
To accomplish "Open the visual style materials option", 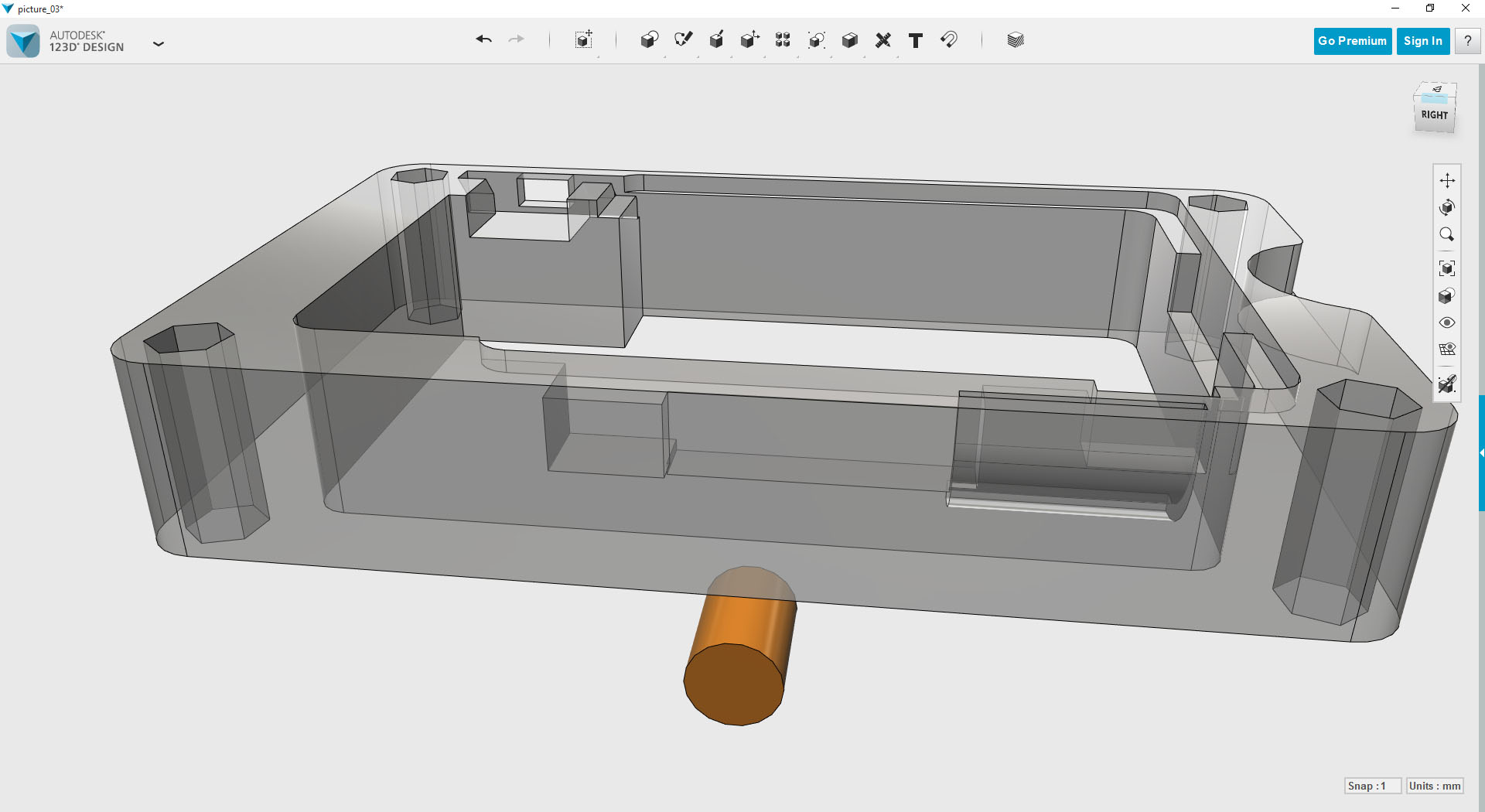I will [1447, 296].
